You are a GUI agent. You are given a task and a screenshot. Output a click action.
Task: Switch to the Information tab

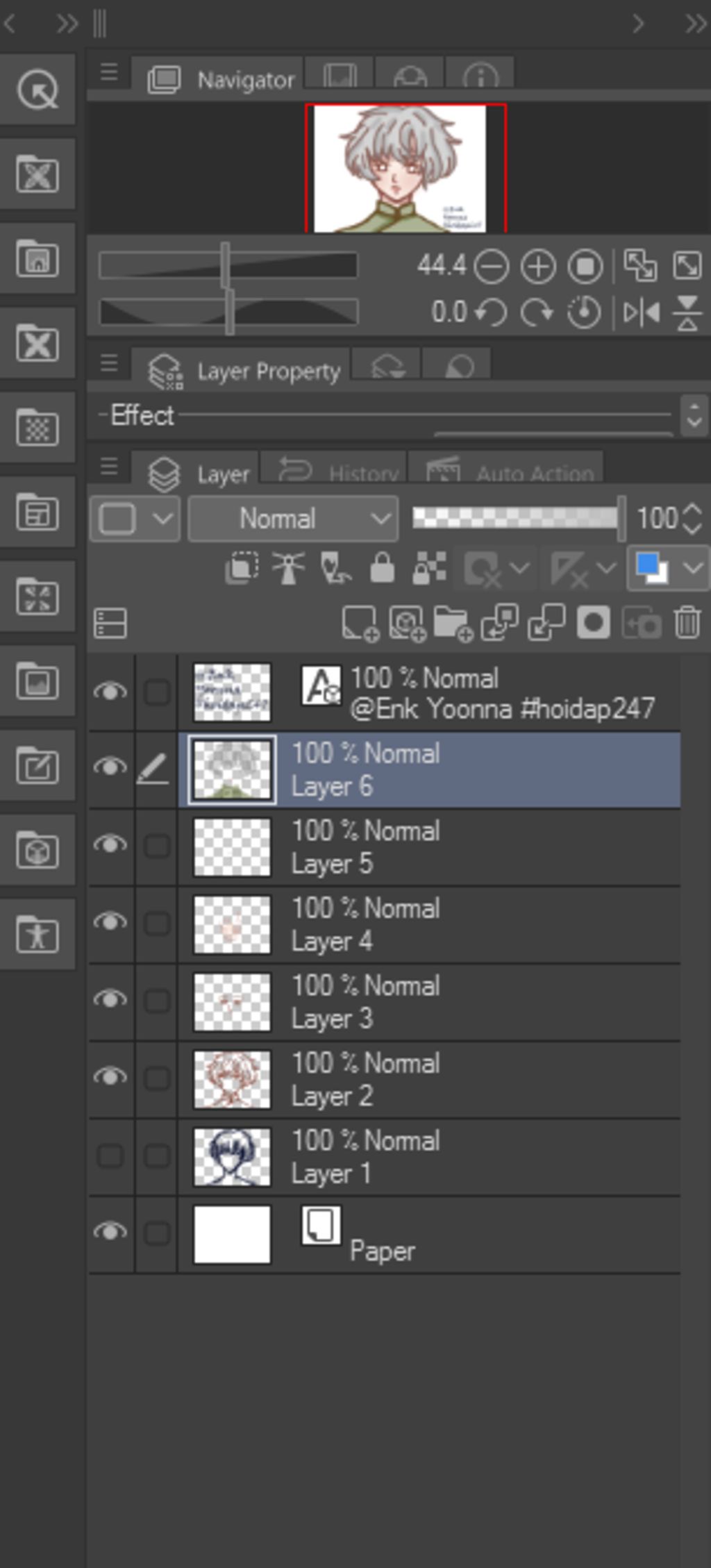click(x=480, y=74)
